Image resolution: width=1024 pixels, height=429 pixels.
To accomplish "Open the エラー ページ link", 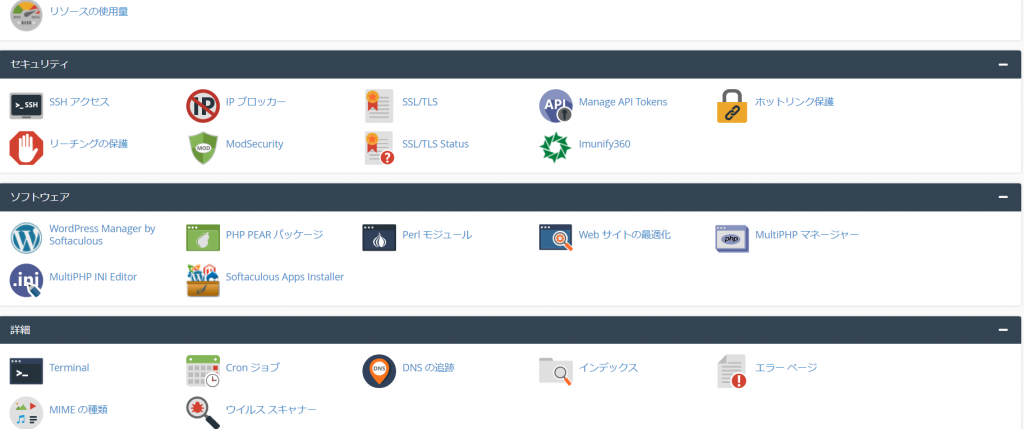I will point(785,368).
